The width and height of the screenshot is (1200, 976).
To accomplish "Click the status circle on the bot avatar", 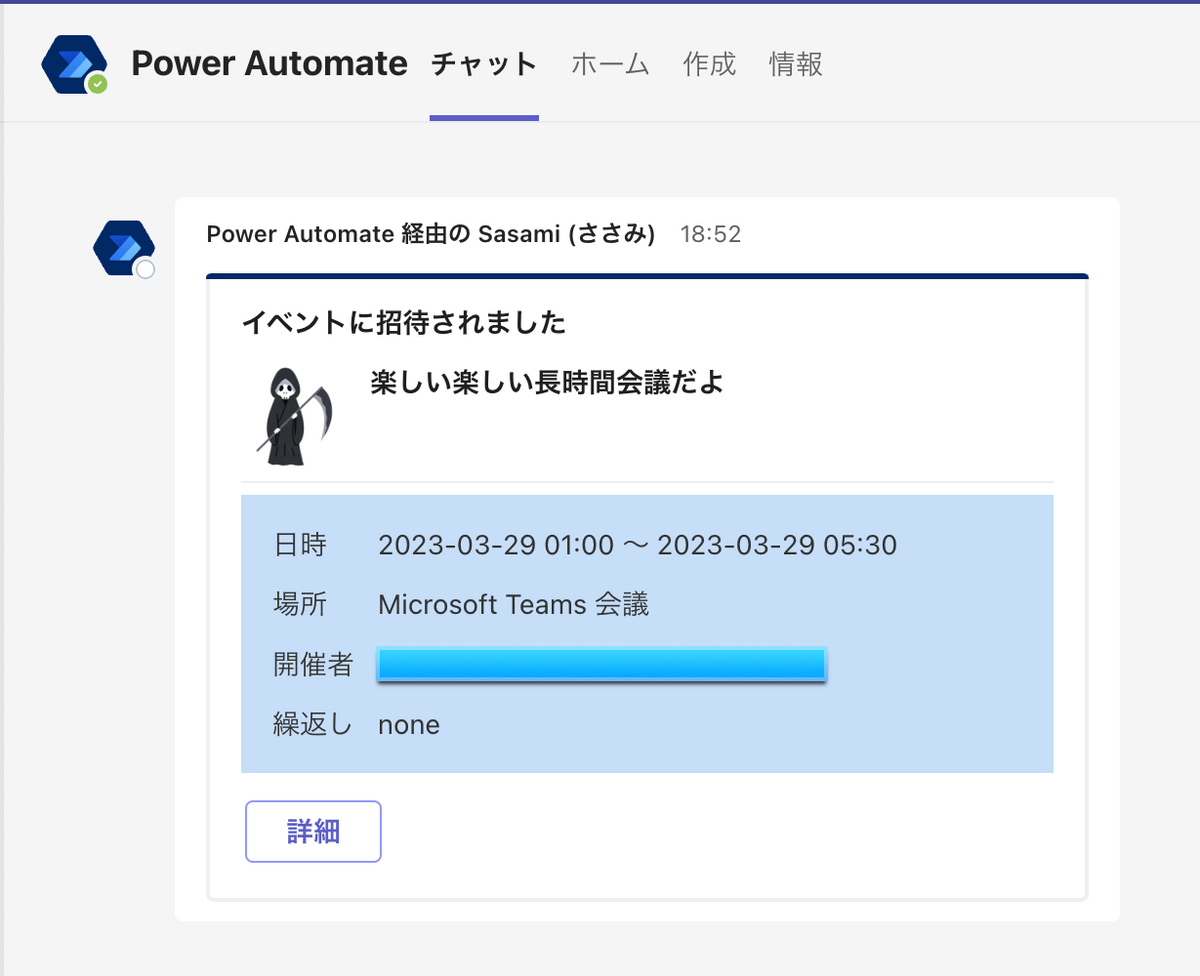I will coord(144,267).
